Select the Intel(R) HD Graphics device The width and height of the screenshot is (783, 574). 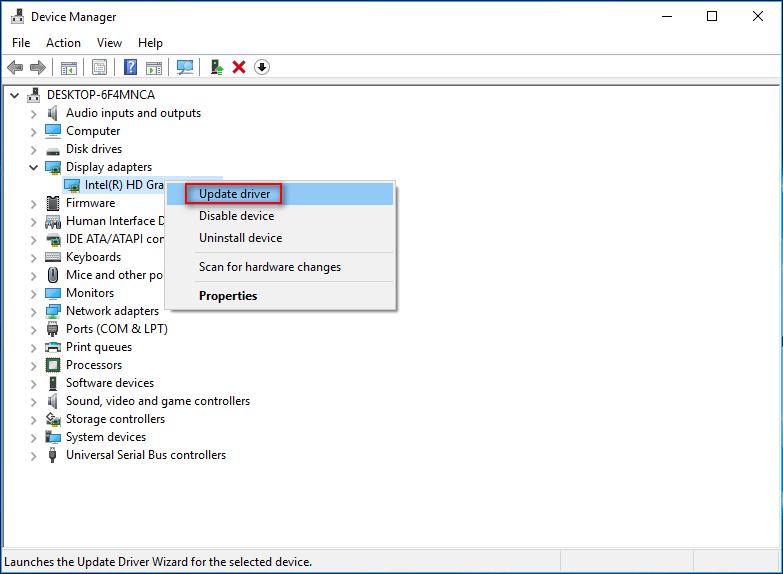coord(124,185)
